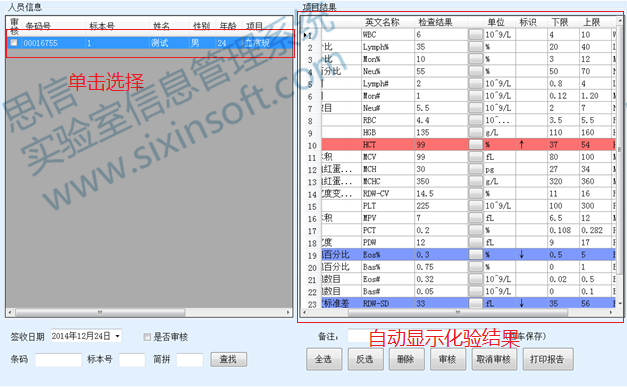Click the 检查结果 column header
Viewport: 627px width, 387px height.
[x=435, y=22]
